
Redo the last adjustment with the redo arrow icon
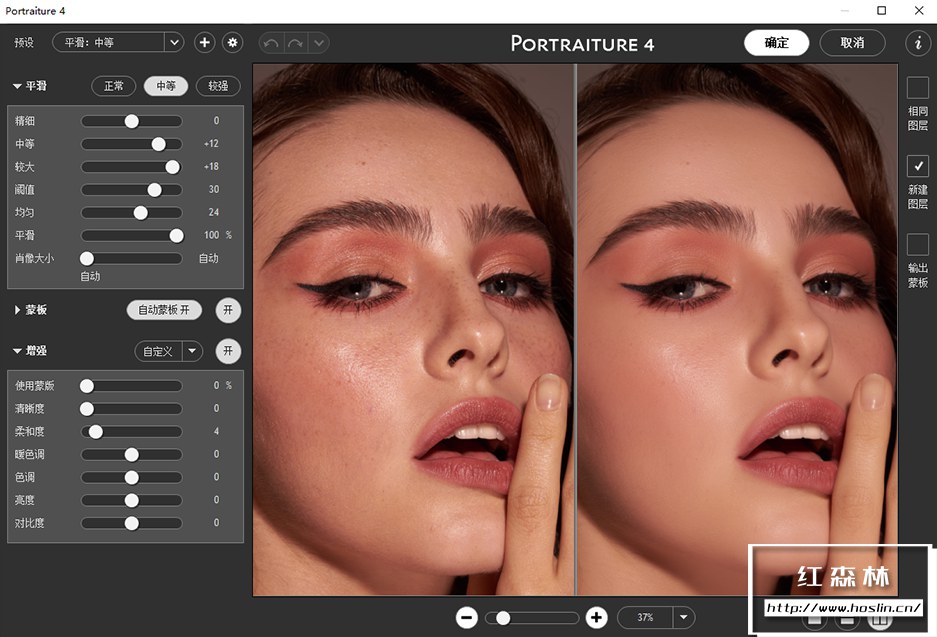coord(293,42)
